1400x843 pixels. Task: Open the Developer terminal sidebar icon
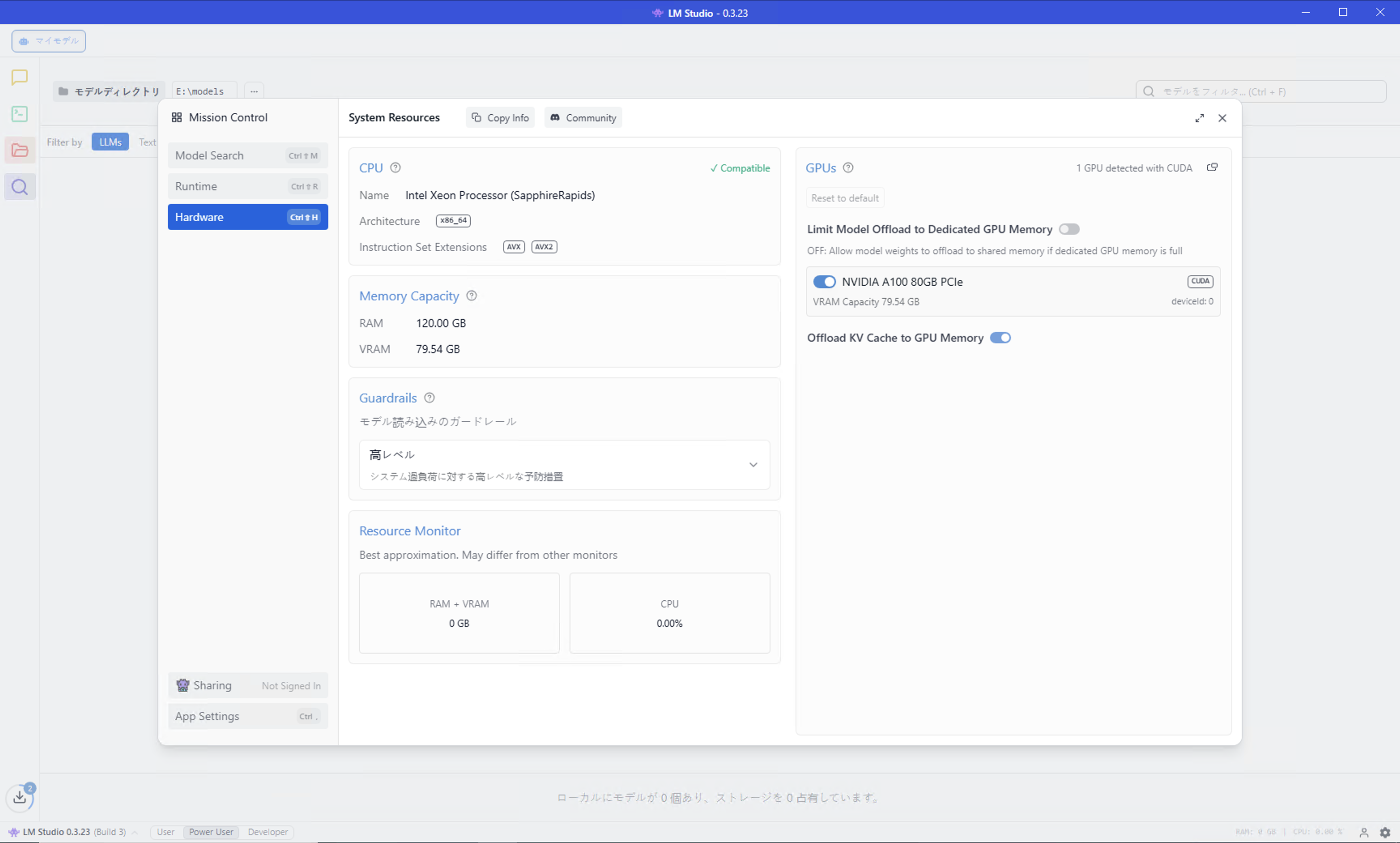[19, 113]
